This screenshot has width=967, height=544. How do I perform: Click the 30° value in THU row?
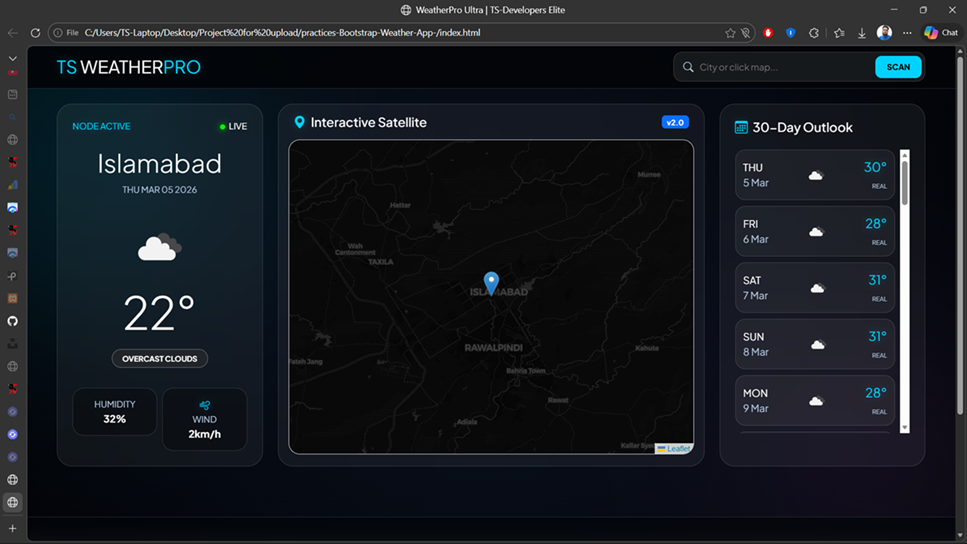(x=875, y=167)
